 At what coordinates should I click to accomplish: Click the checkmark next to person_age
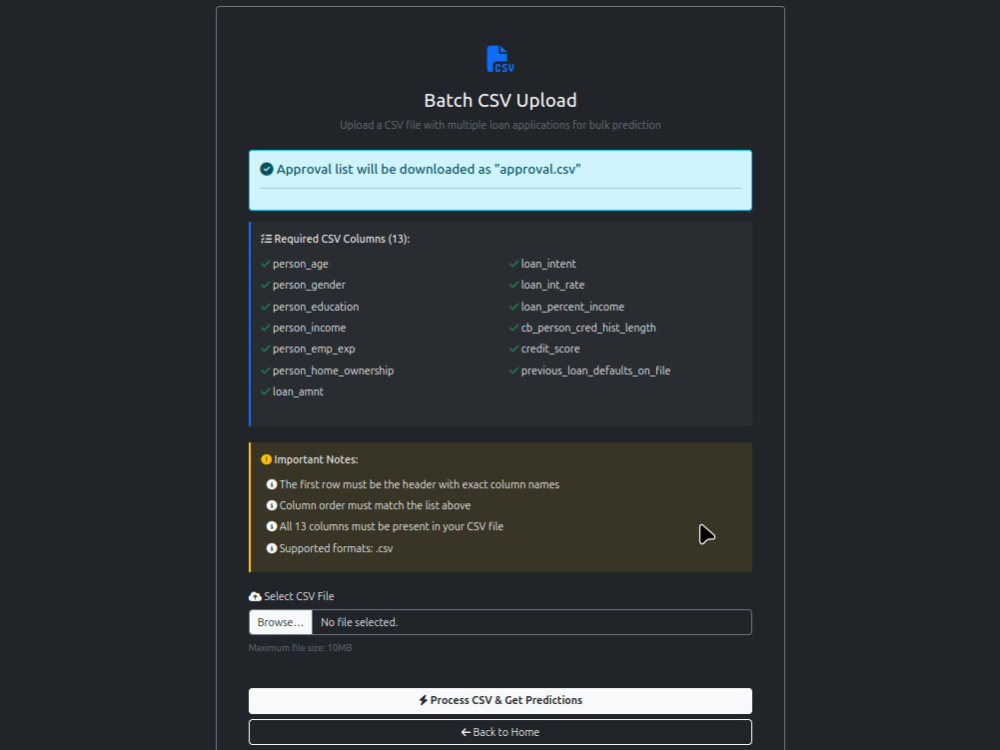pyautogui.click(x=265, y=263)
